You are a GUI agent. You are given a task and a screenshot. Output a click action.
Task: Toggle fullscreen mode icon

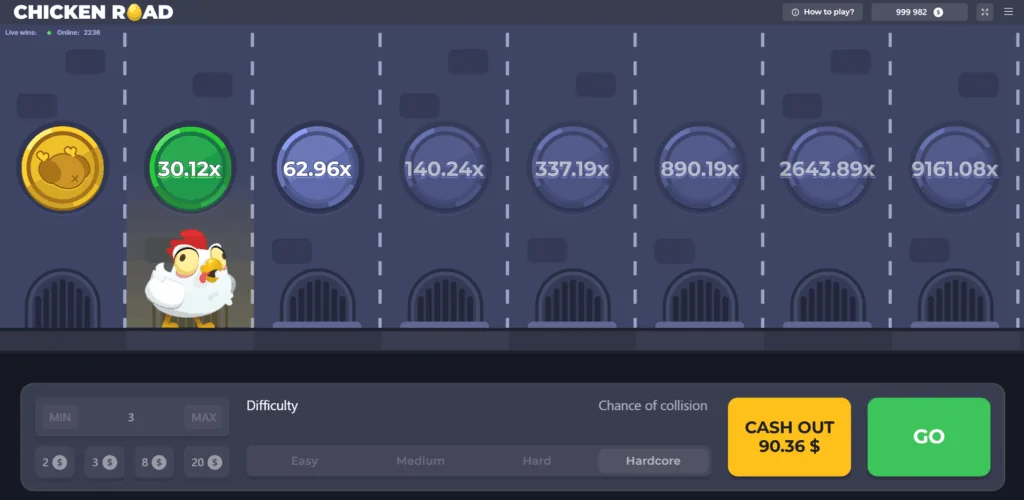click(984, 12)
